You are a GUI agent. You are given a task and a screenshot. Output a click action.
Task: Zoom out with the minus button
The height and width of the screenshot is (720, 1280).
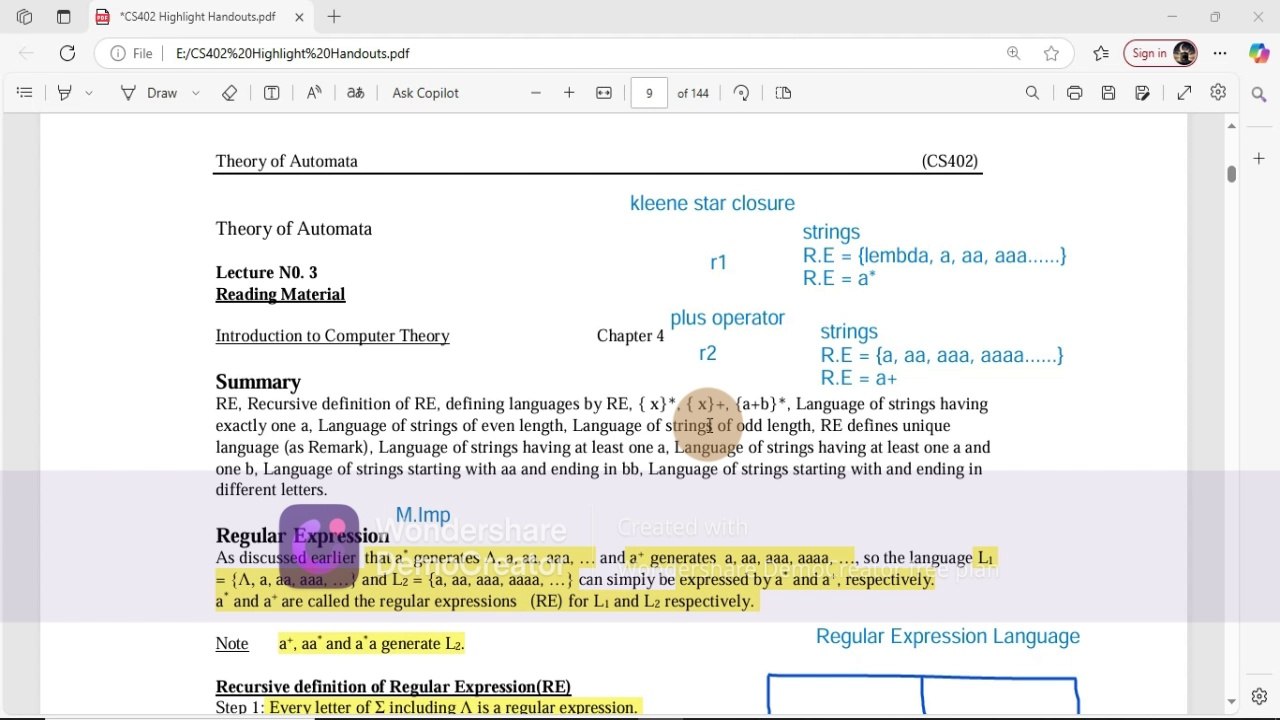tap(536, 93)
